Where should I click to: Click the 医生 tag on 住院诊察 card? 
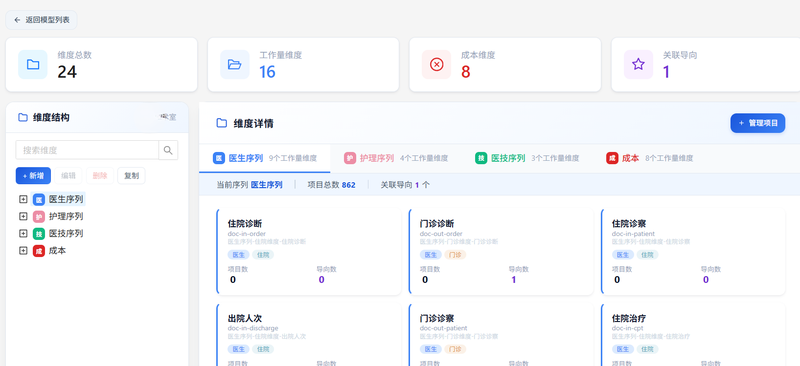coord(623,255)
